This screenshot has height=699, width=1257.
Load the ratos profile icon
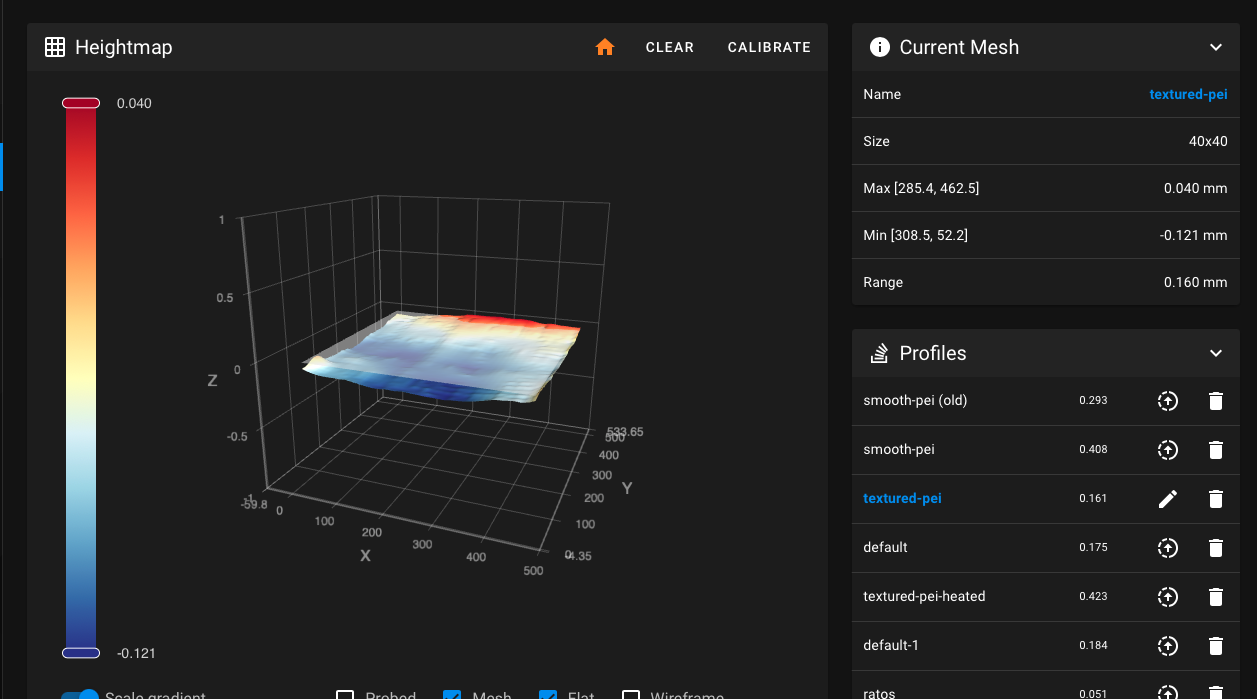tap(1168, 692)
